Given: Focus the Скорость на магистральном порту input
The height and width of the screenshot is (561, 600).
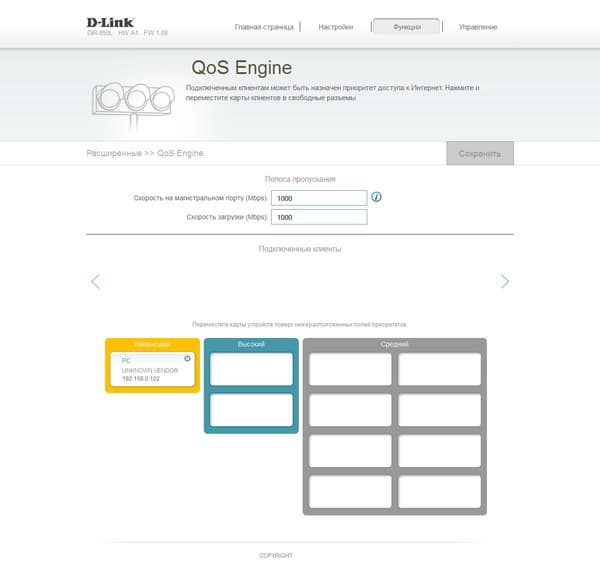Looking at the screenshot, I should [x=319, y=198].
